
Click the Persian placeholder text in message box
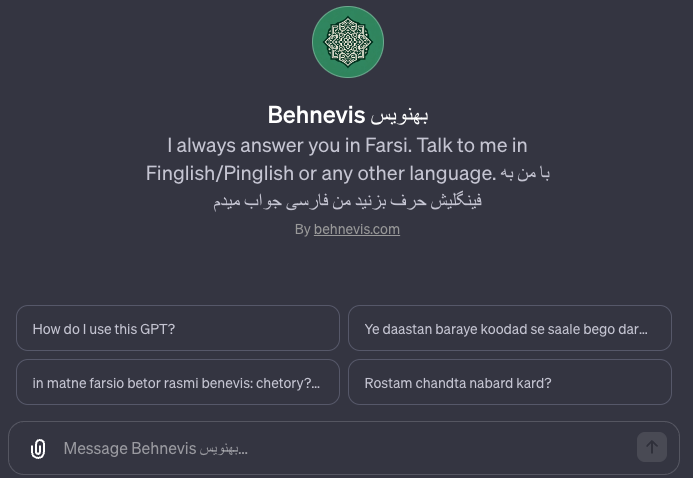[x=221, y=448]
